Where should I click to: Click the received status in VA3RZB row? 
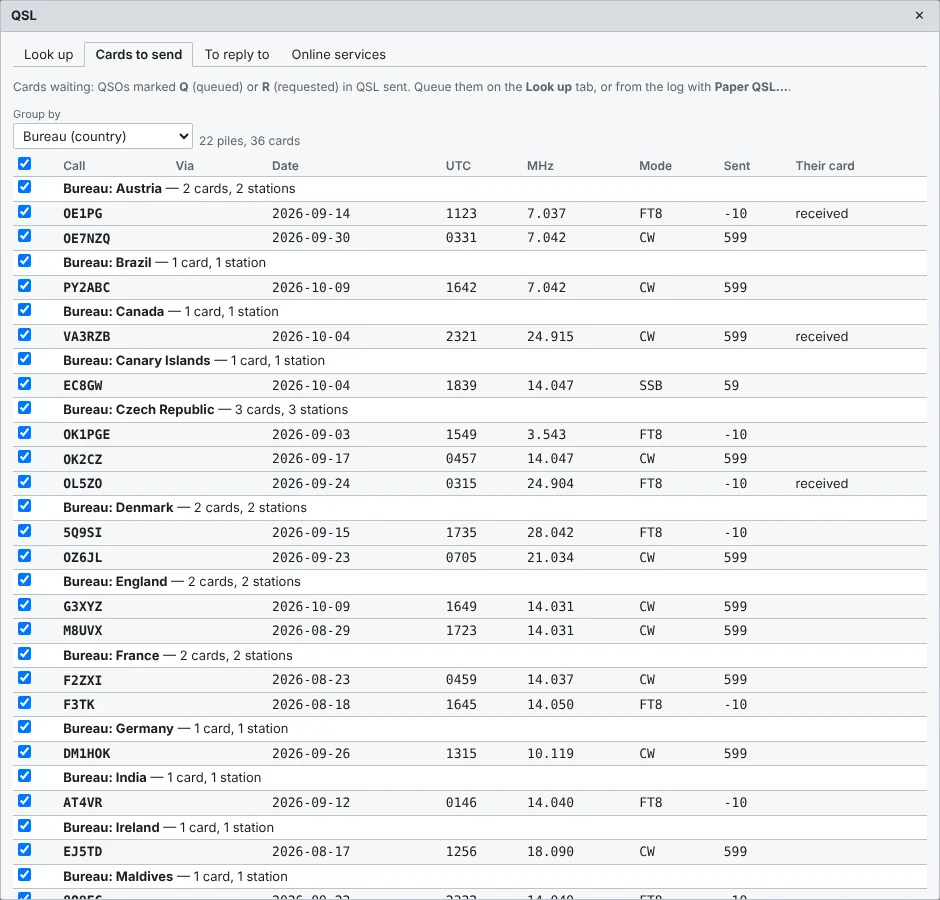click(821, 336)
